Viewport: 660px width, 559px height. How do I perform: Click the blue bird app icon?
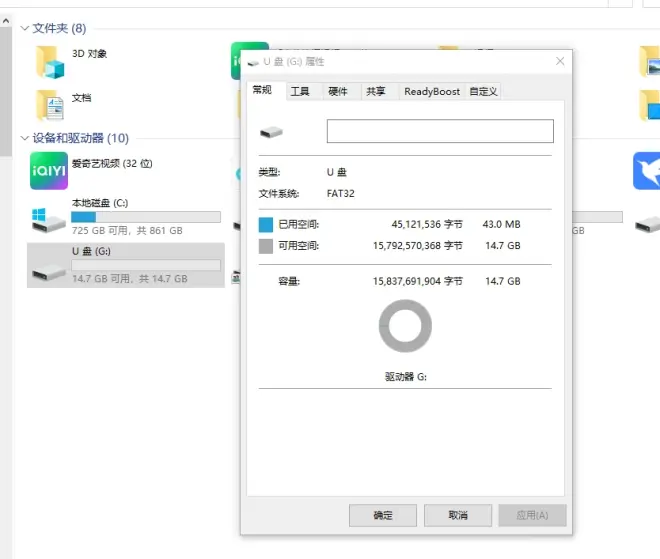click(646, 170)
